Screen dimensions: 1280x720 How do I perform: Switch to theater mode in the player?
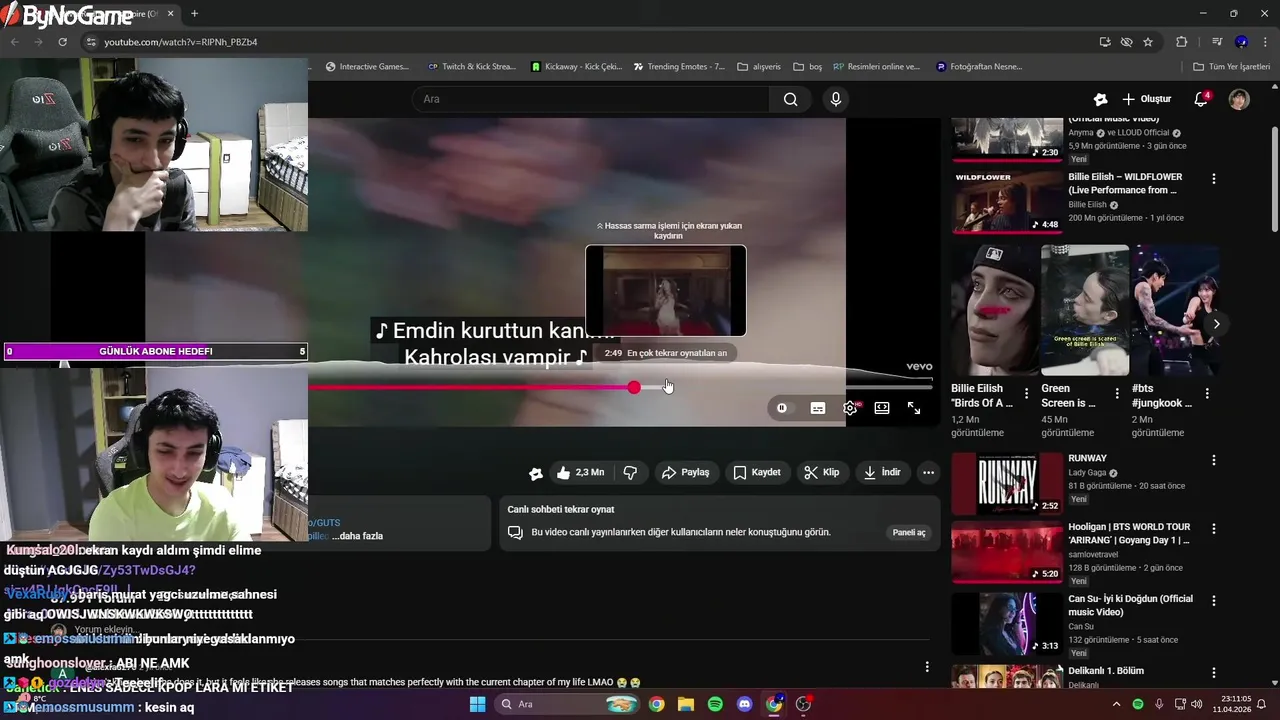(882, 408)
